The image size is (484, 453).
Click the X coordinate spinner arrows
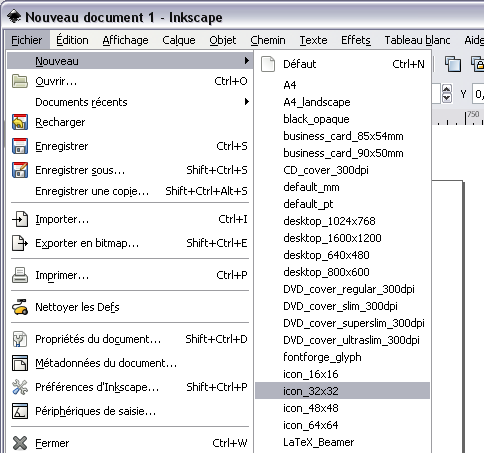(x=446, y=94)
